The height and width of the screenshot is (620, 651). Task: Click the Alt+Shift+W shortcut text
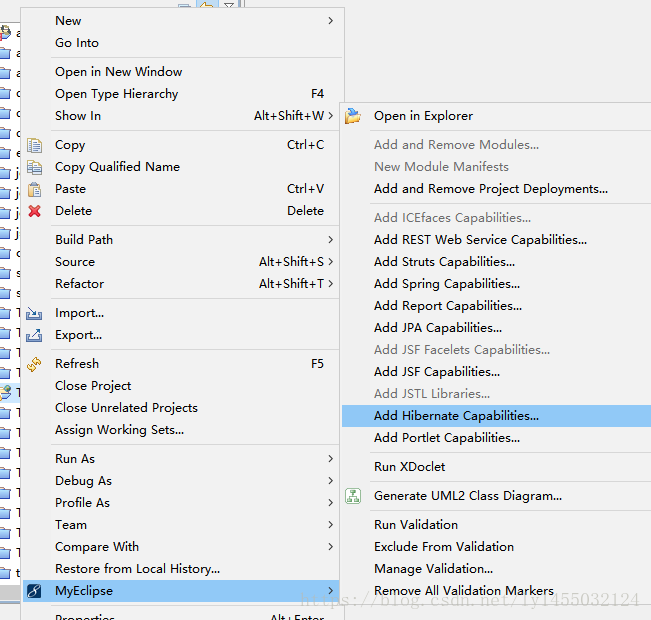tap(289, 115)
